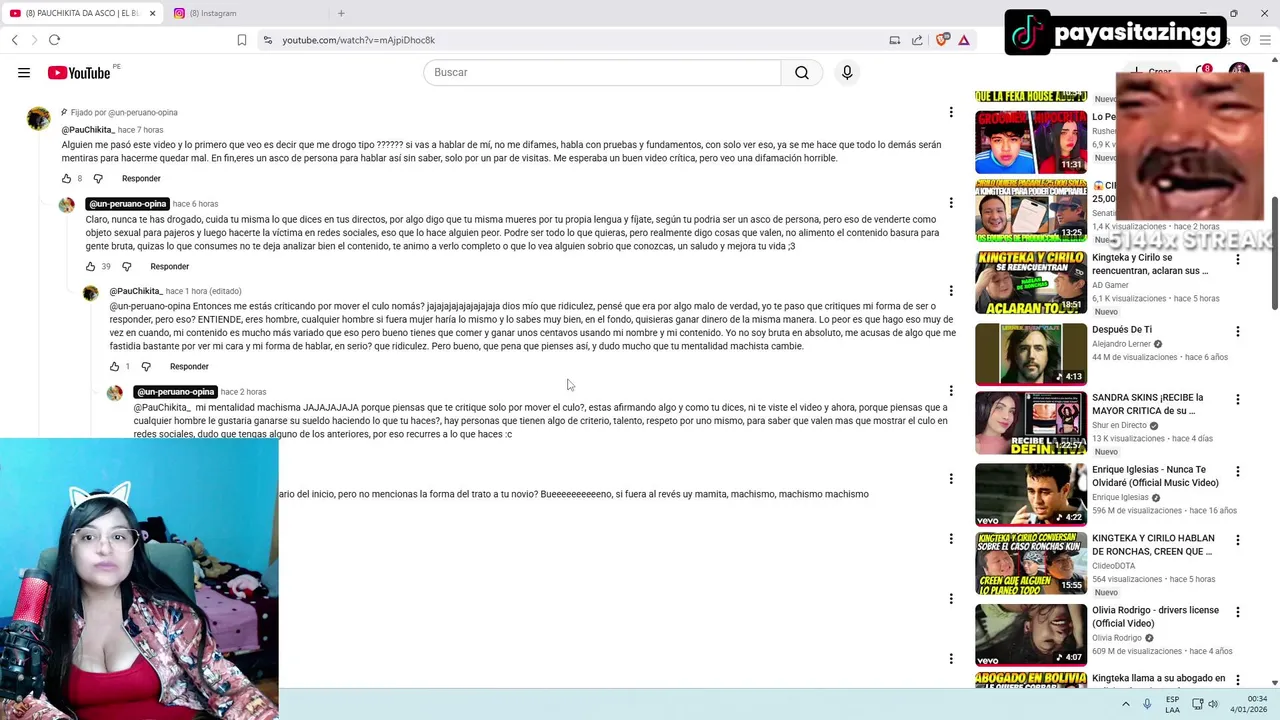1280x720 pixels.
Task: Open more options for 'Kingteka y Cirilo se reencuentran'
Action: click(1238, 259)
